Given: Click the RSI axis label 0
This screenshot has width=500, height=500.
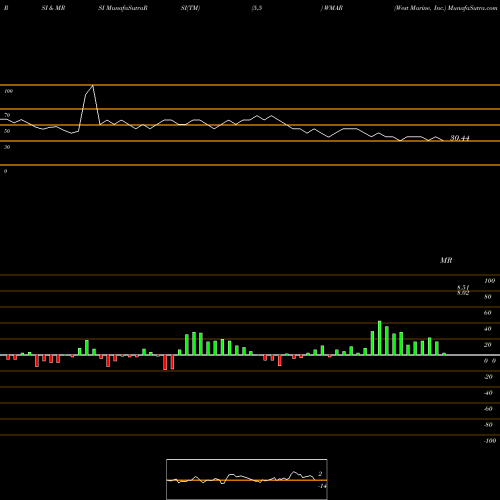Looking at the screenshot, I should pos(5,171).
